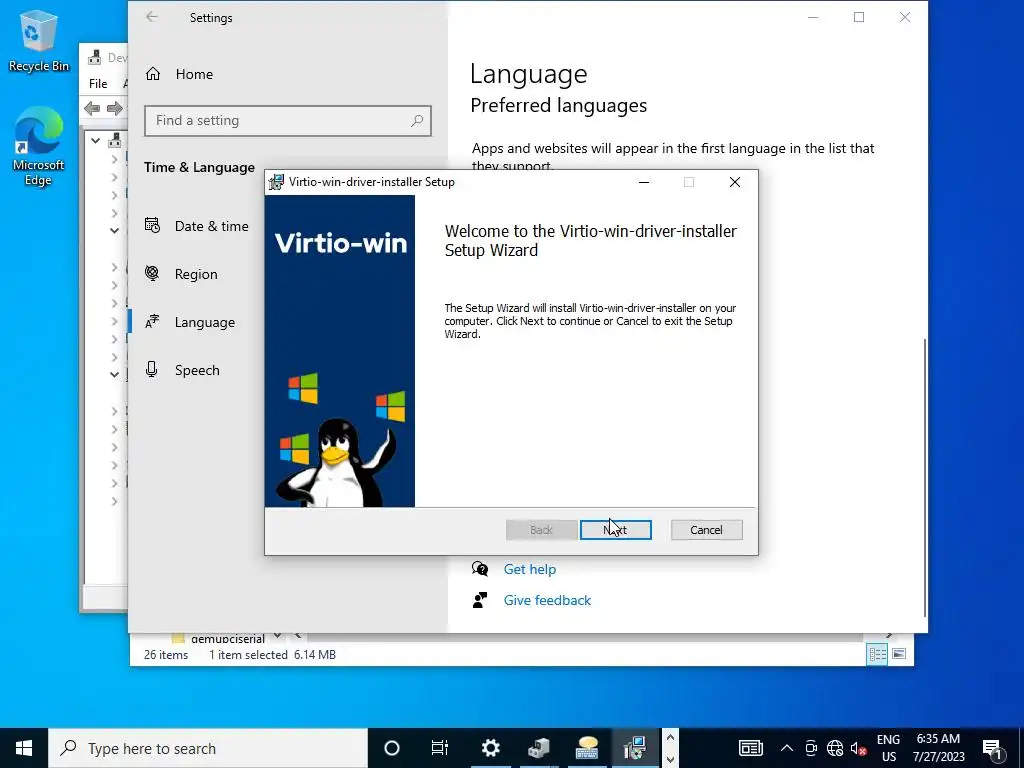
Task: Click the Settings back arrow
Action: point(152,17)
